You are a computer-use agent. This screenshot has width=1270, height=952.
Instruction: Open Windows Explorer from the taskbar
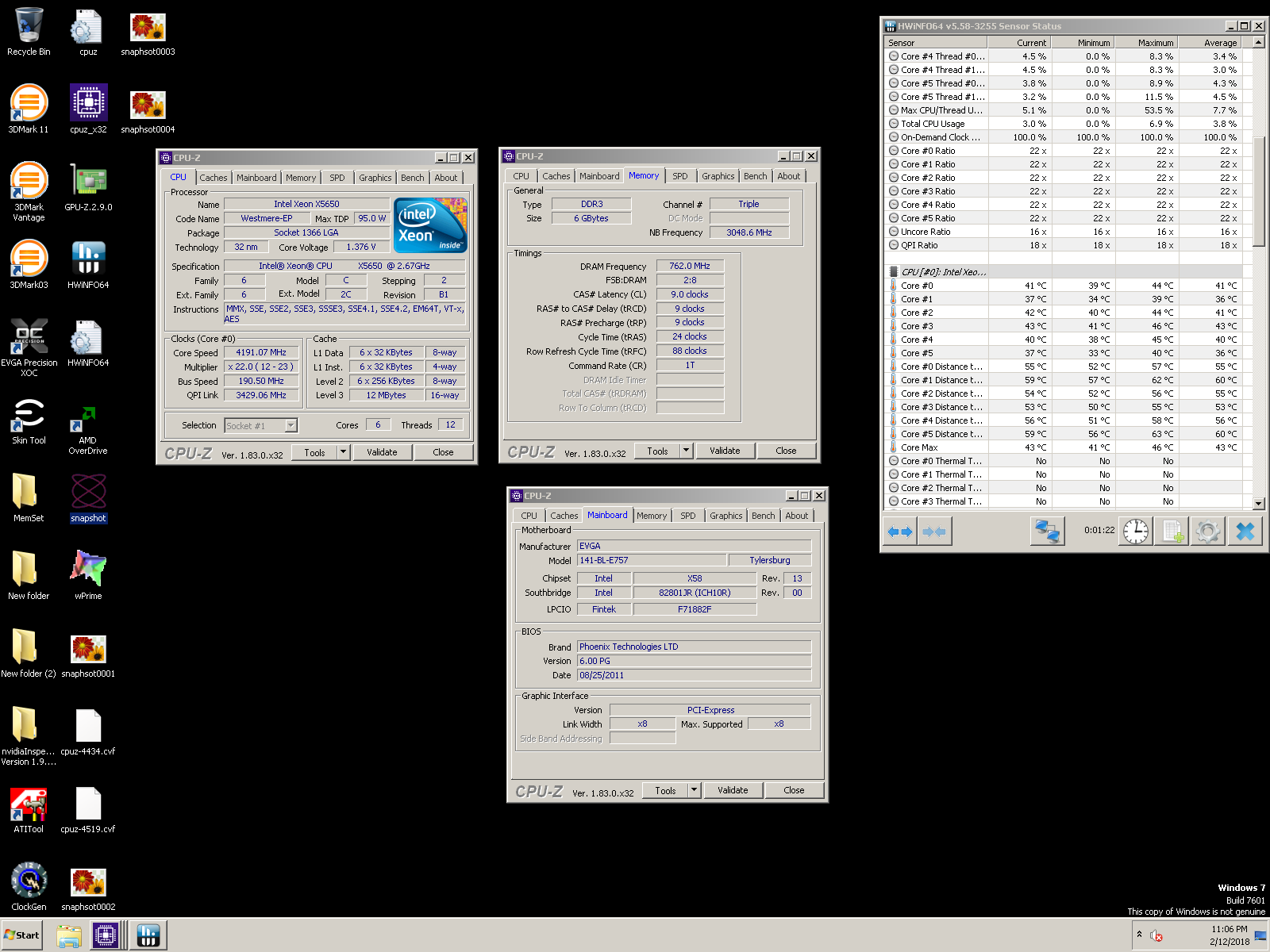tap(69, 935)
